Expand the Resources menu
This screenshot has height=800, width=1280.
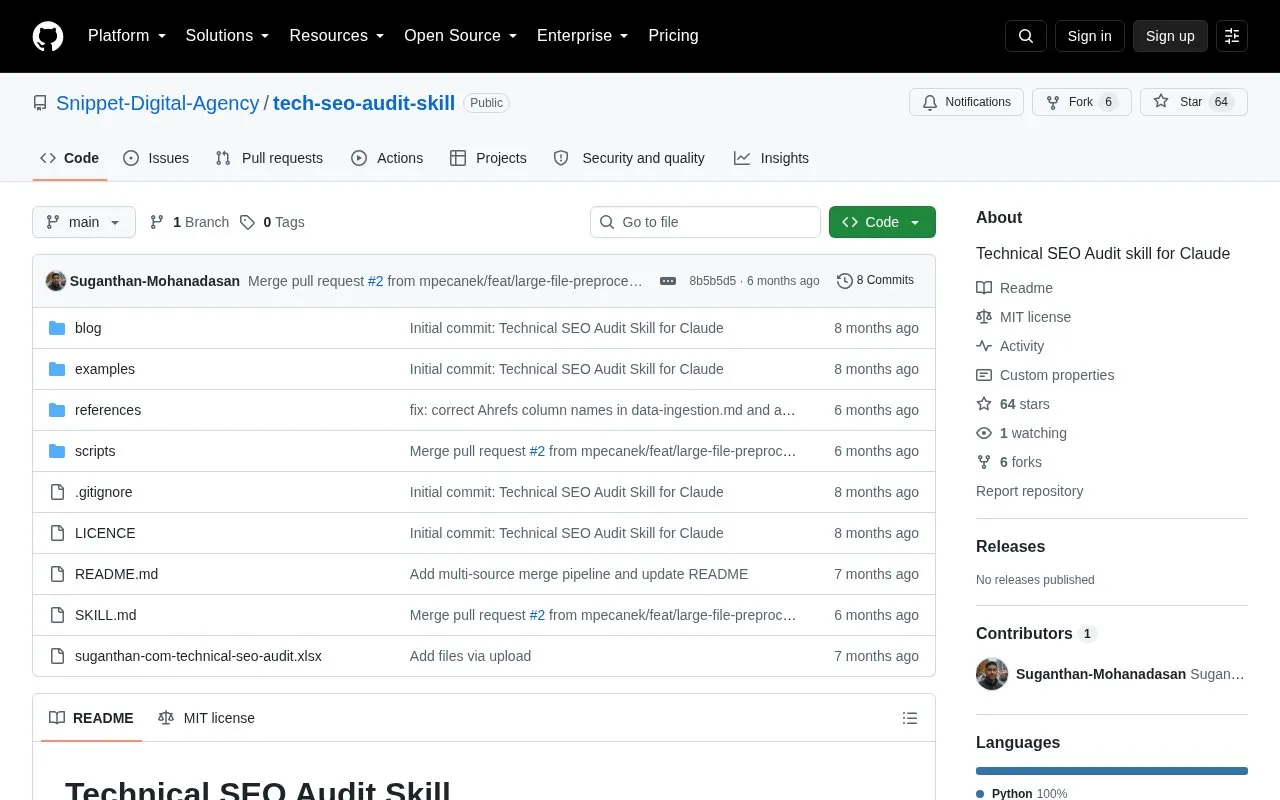tap(337, 36)
